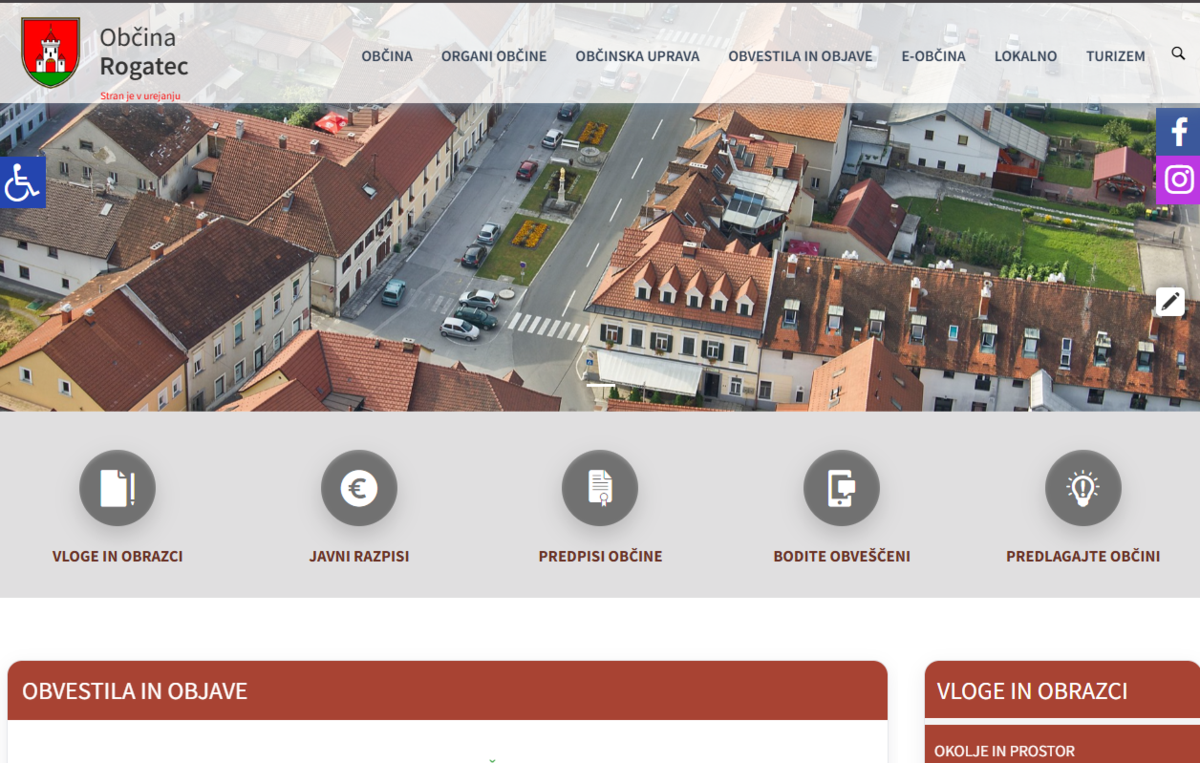Select the E-OBČINA menu item

click(x=932, y=56)
